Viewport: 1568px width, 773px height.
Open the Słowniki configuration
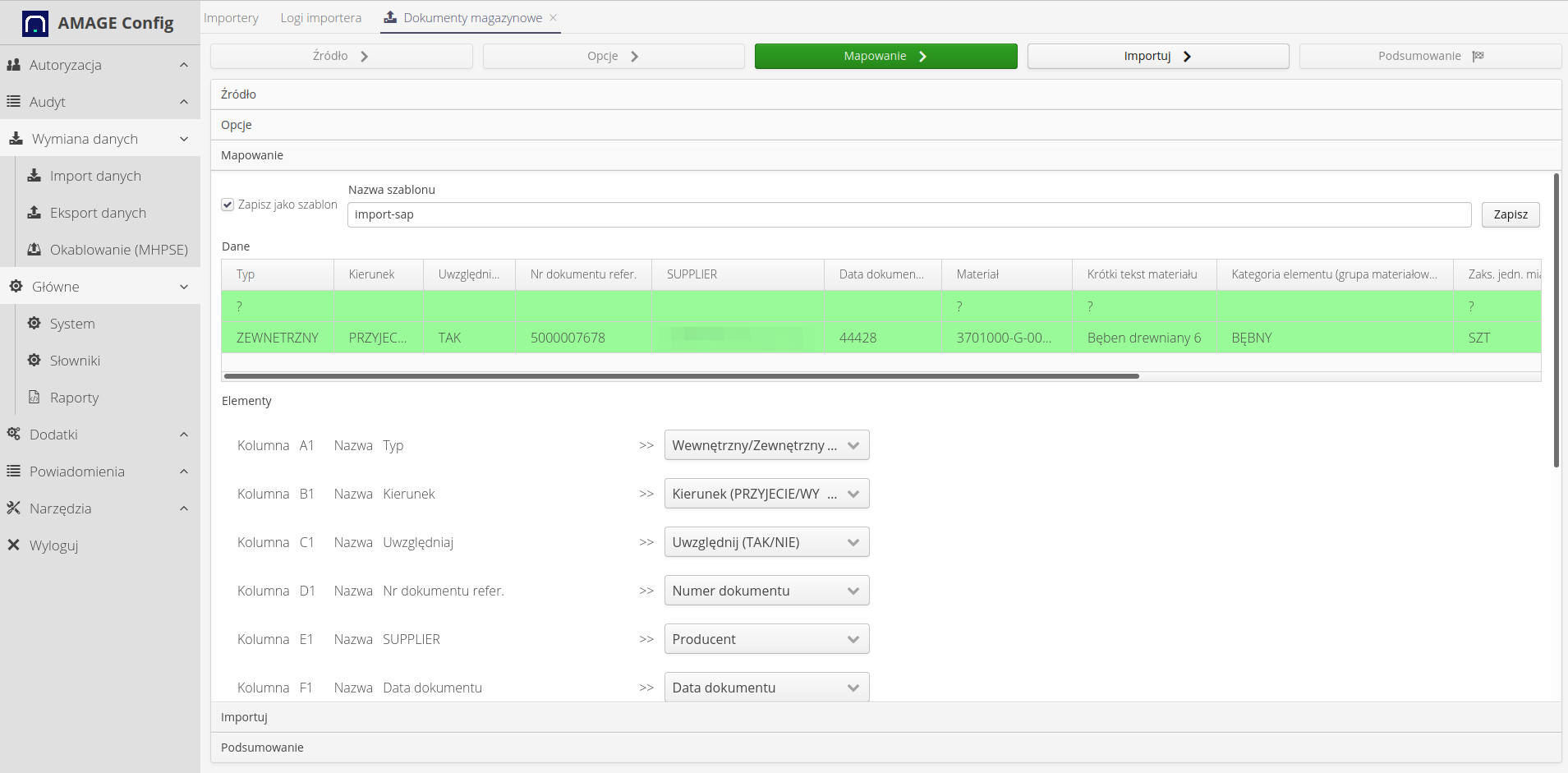pos(76,360)
